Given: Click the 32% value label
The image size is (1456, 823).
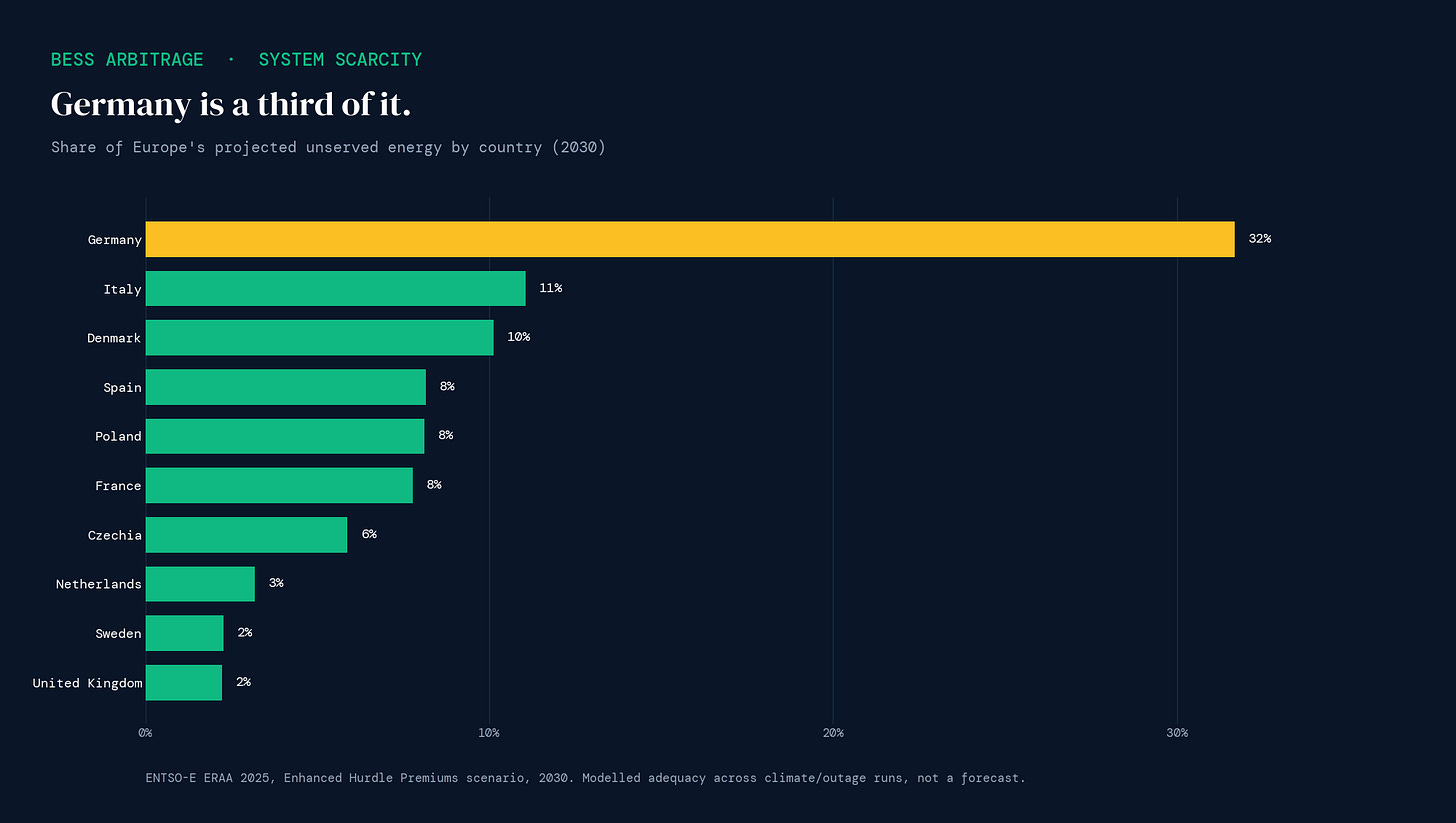Looking at the screenshot, I should (x=1259, y=239).
